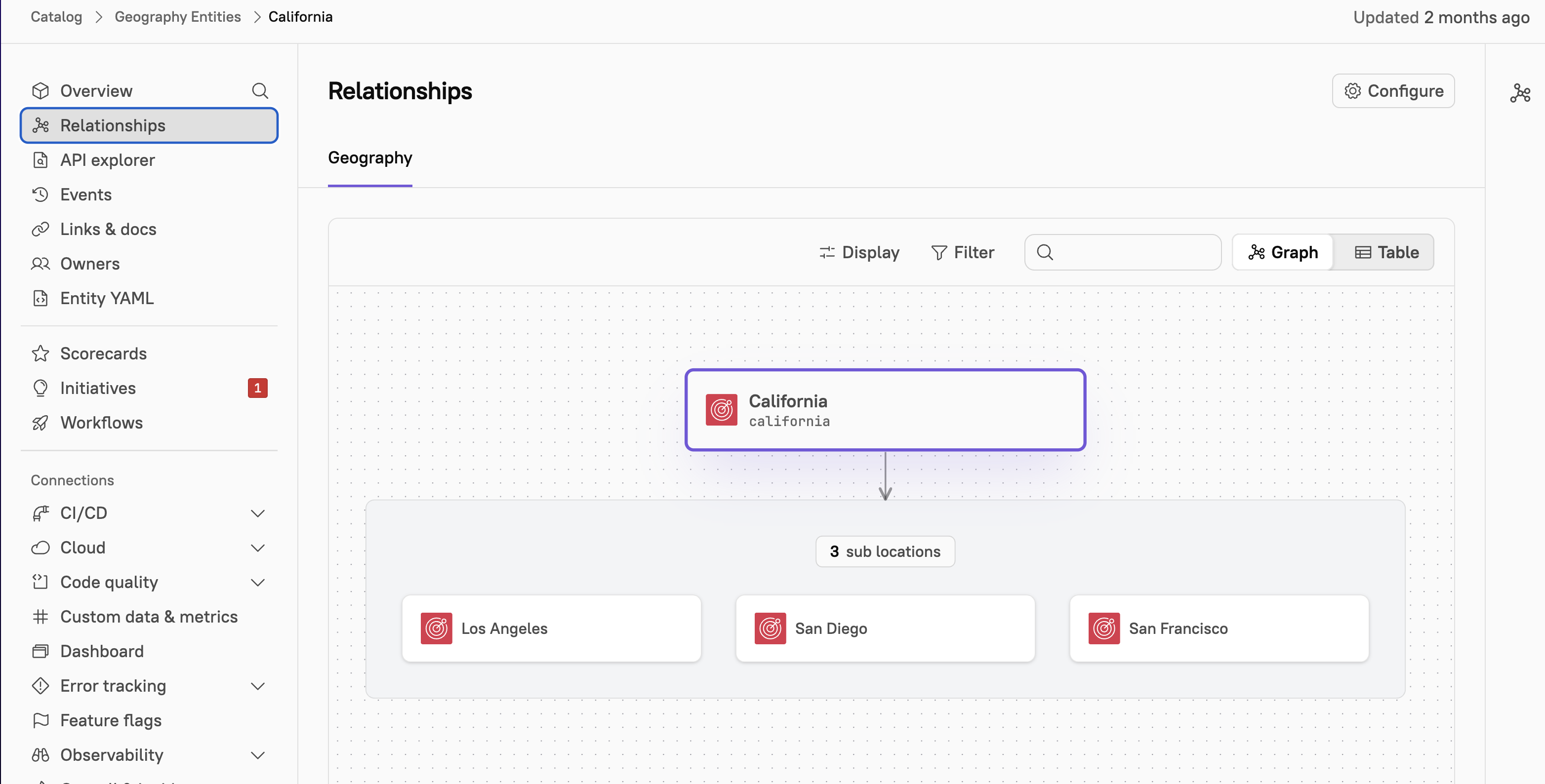The width and height of the screenshot is (1545, 784).
Task: Expand the Code quality chevron
Action: tap(257, 582)
